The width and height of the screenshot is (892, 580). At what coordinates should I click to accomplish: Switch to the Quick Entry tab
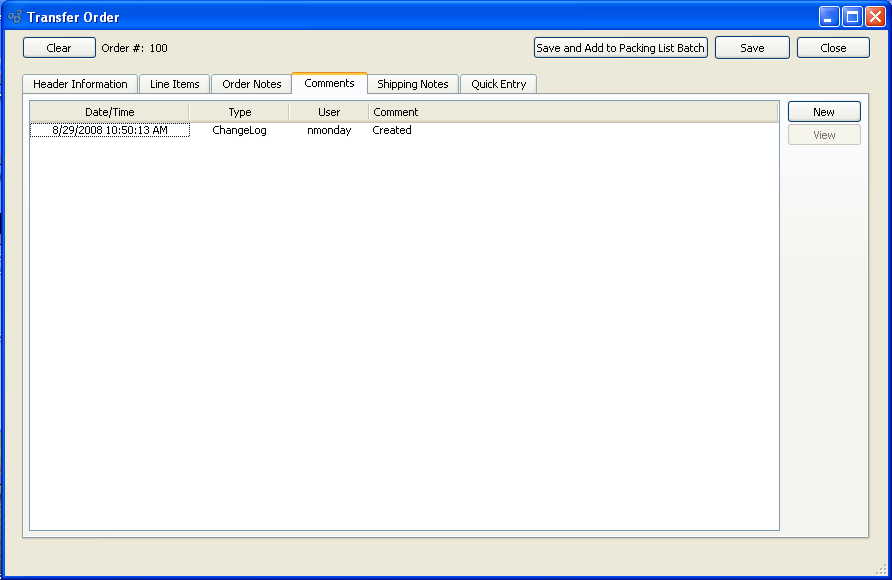pos(498,84)
